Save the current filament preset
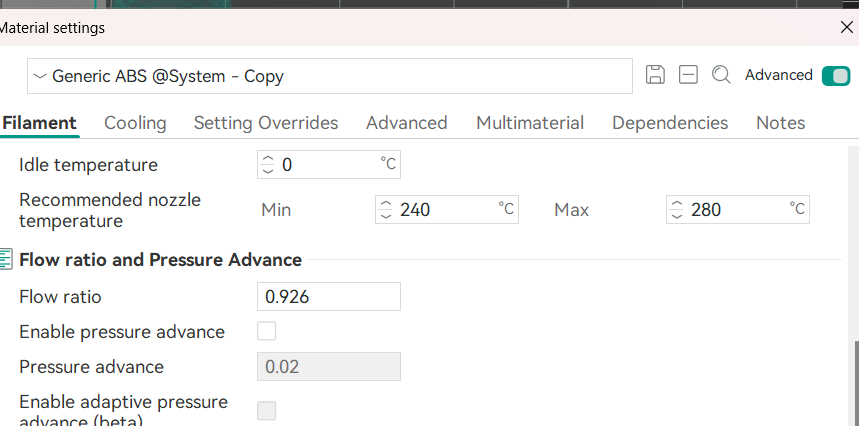Screen dimensions: 859x426 tap(655, 75)
